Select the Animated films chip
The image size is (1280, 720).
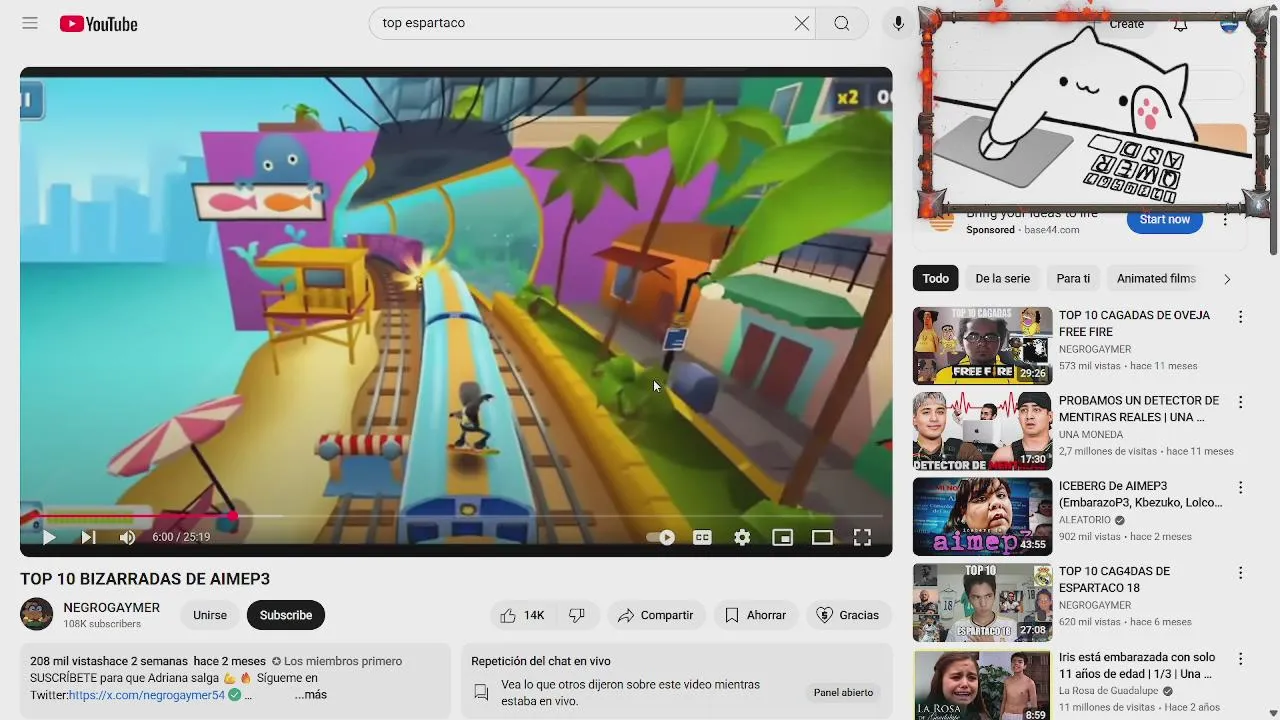(1156, 278)
